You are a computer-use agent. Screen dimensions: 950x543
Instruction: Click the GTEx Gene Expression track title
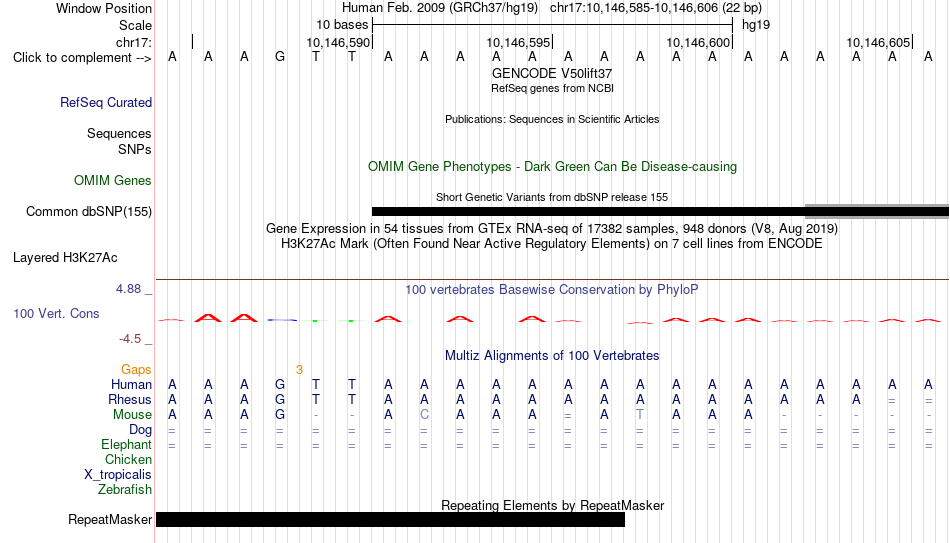pyautogui.click(x=552, y=228)
